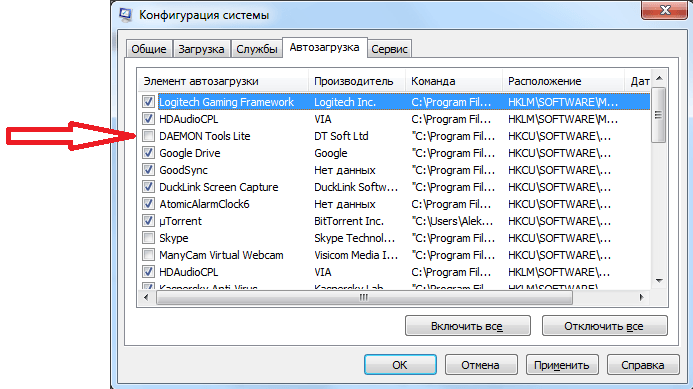Viewport: 693px width, 389px height.
Task: Disable DuckLink Screen Capture checkbox
Action: click(x=148, y=187)
